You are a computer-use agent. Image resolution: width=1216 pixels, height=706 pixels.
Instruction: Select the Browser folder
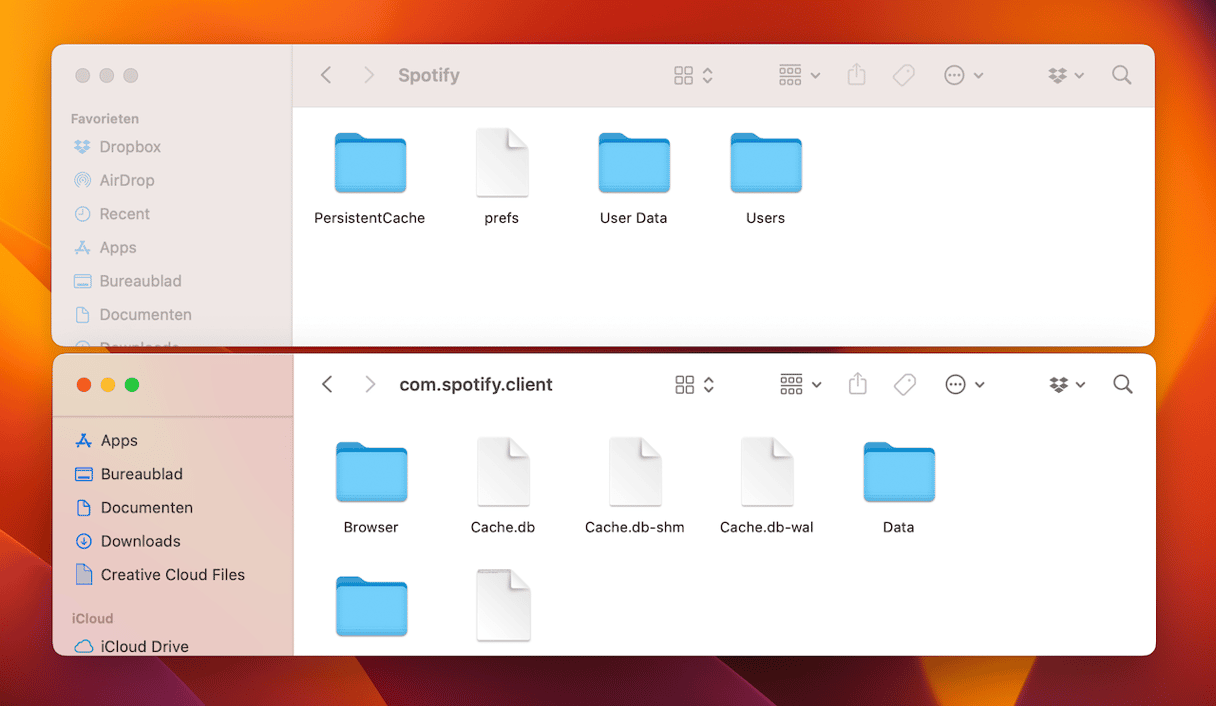pos(371,488)
